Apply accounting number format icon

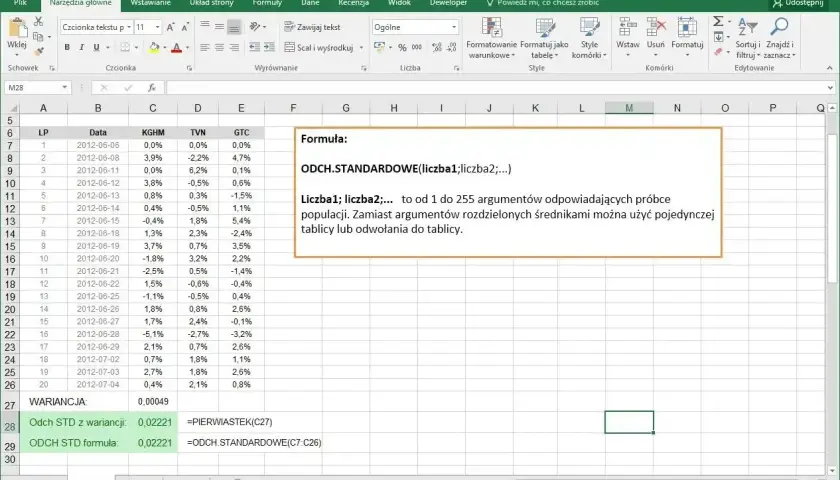coord(379,47)
